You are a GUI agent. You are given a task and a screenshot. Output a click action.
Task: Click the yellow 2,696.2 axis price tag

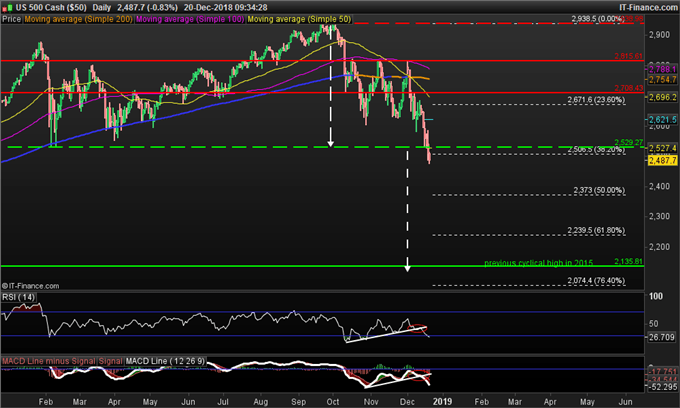point(662,97)
